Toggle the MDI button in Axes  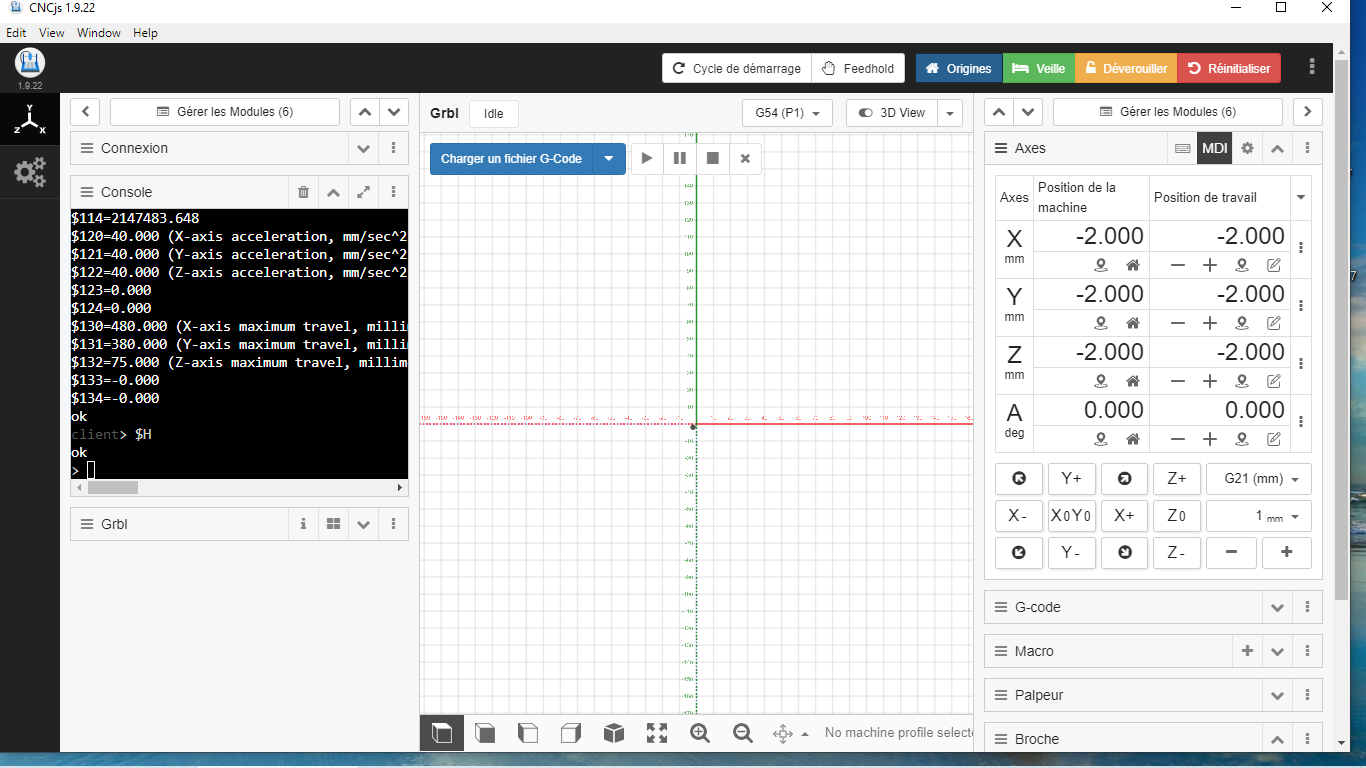coord(1215,148)
